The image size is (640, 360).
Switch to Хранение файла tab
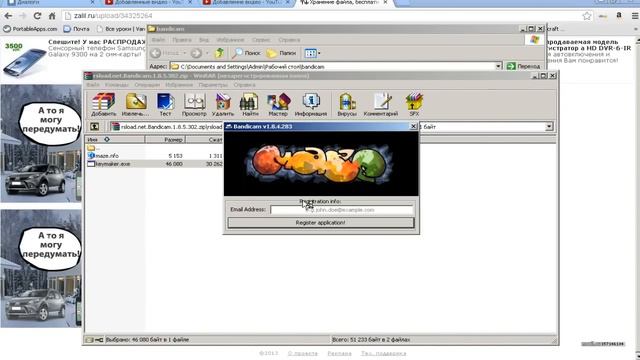click(344, 2)
